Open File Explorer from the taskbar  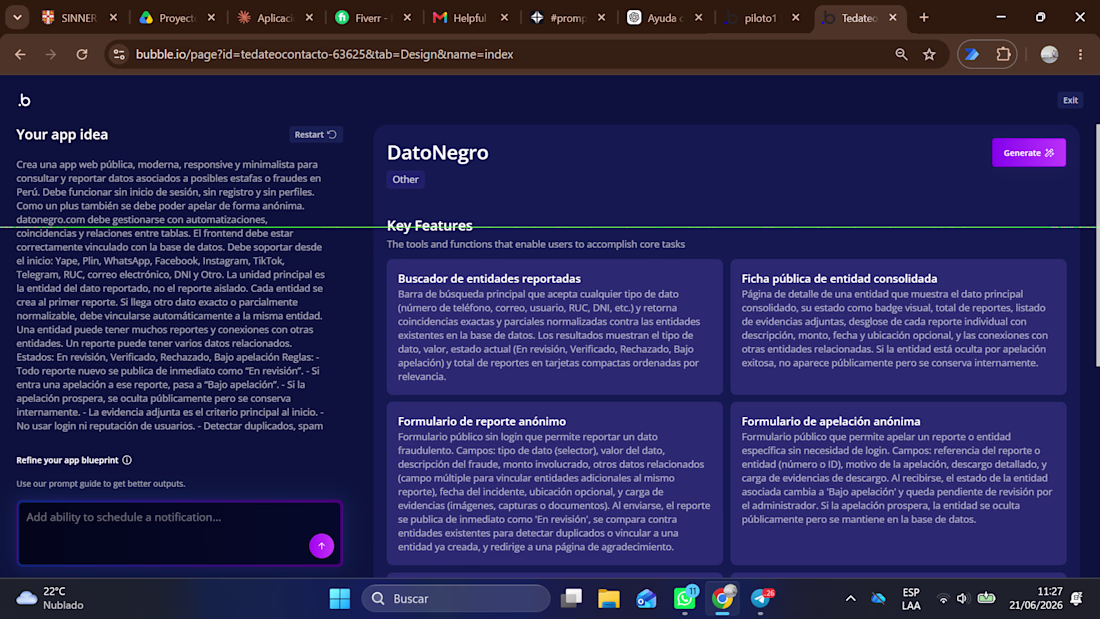(x=609, y=599)
